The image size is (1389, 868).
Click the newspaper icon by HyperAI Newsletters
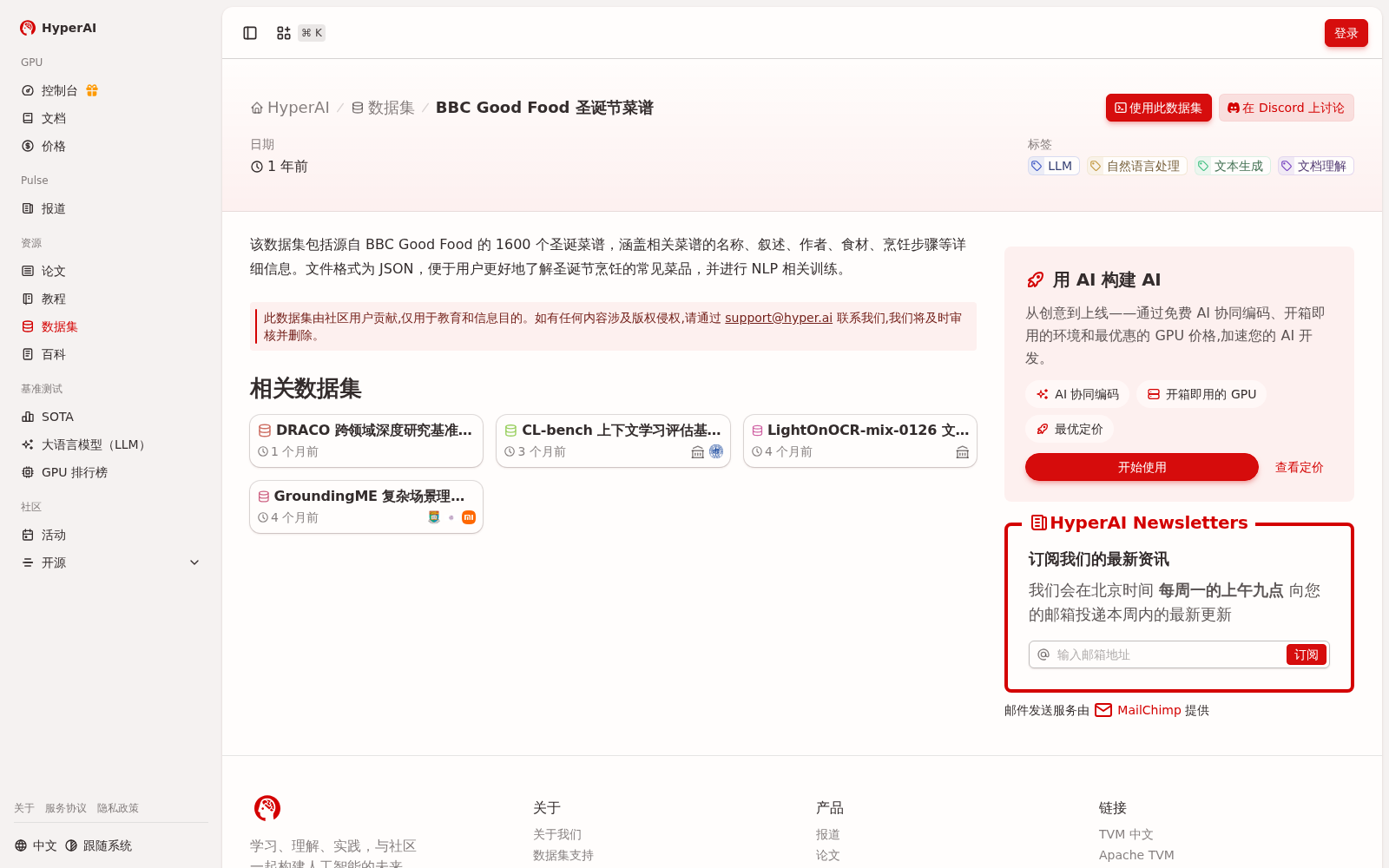click(1038, 523)
